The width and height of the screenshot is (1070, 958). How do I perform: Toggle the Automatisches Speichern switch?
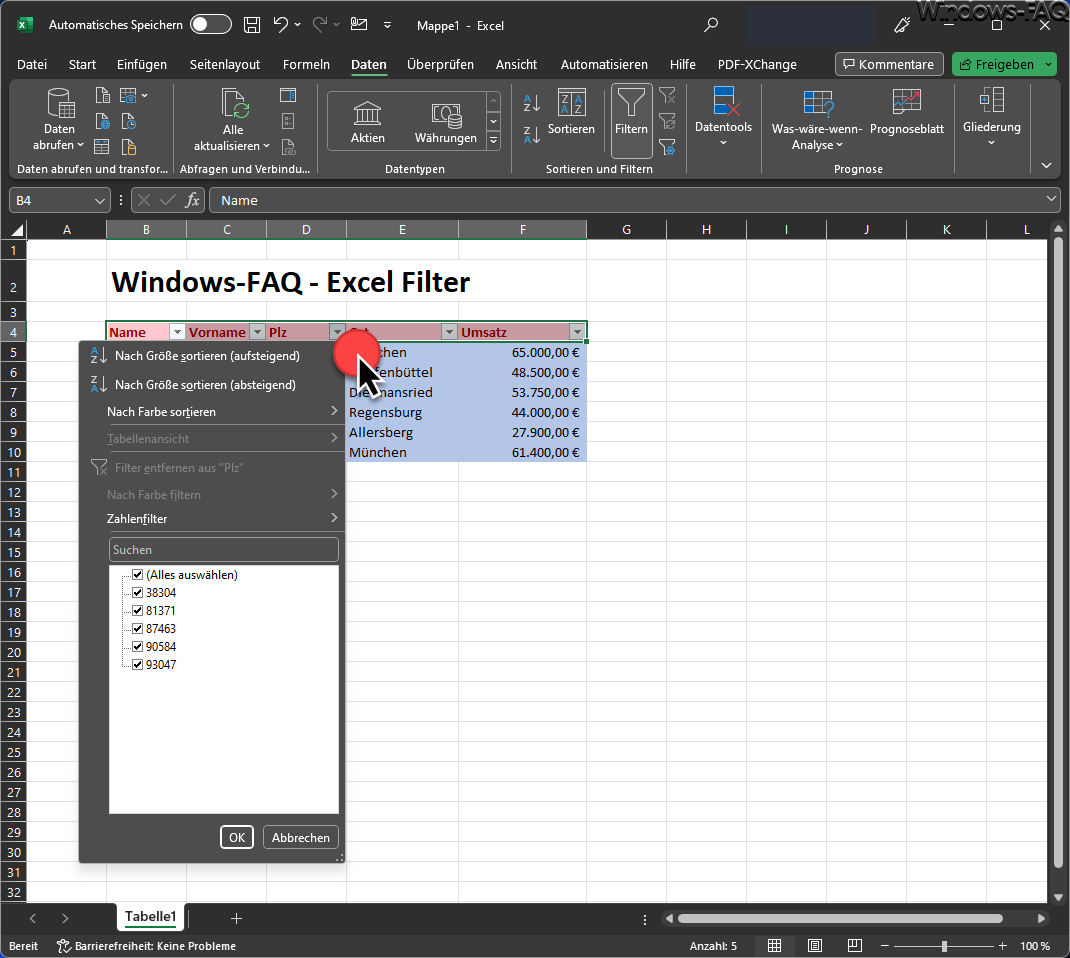[x=210, y=25]
